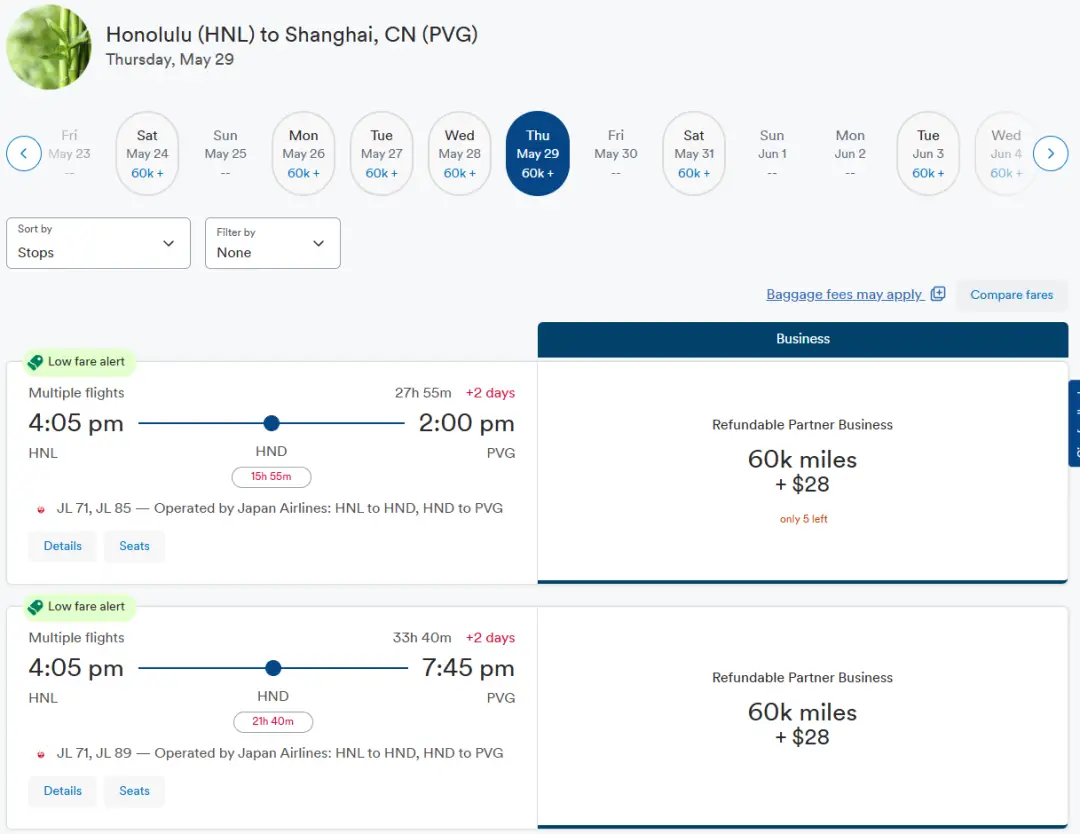Select 60k miles fare for 2:00 pm arrival
Image resolution: width=1080 pixels, height=834 pixels.
pyautogui.click(x=802, y=472)
